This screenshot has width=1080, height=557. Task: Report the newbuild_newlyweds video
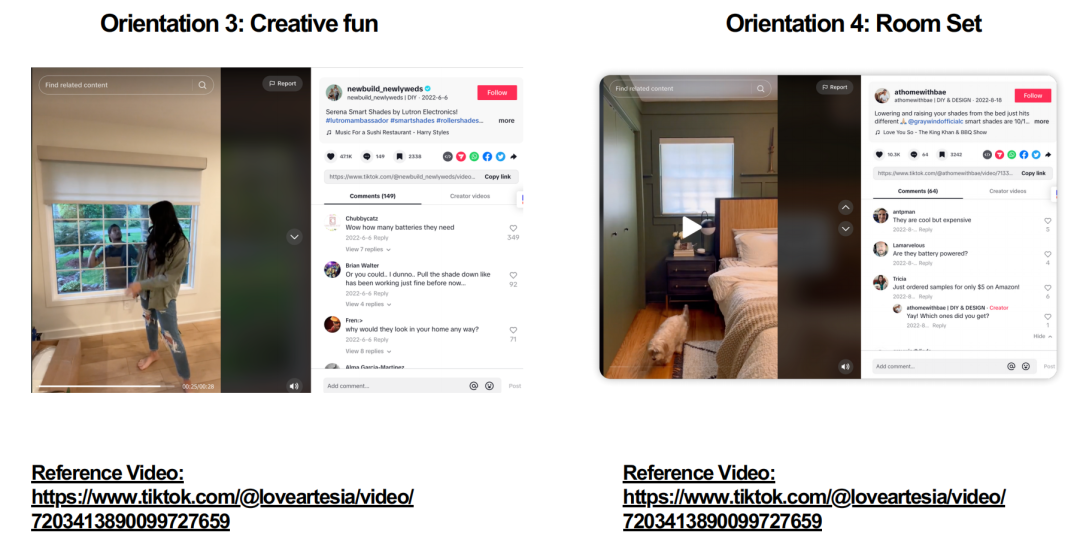(x=282, y=83)
